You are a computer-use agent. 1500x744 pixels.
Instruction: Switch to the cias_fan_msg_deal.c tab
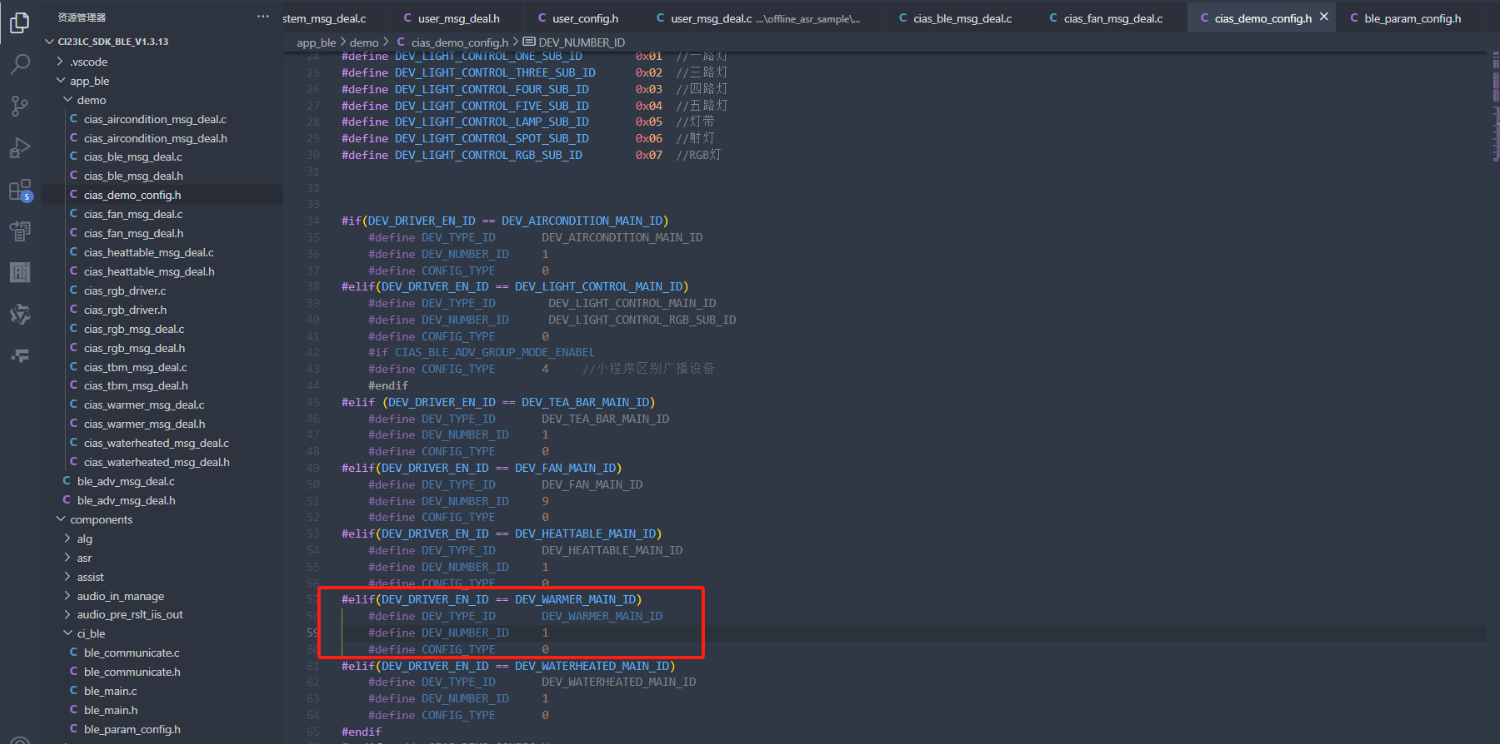[1112, 18]
